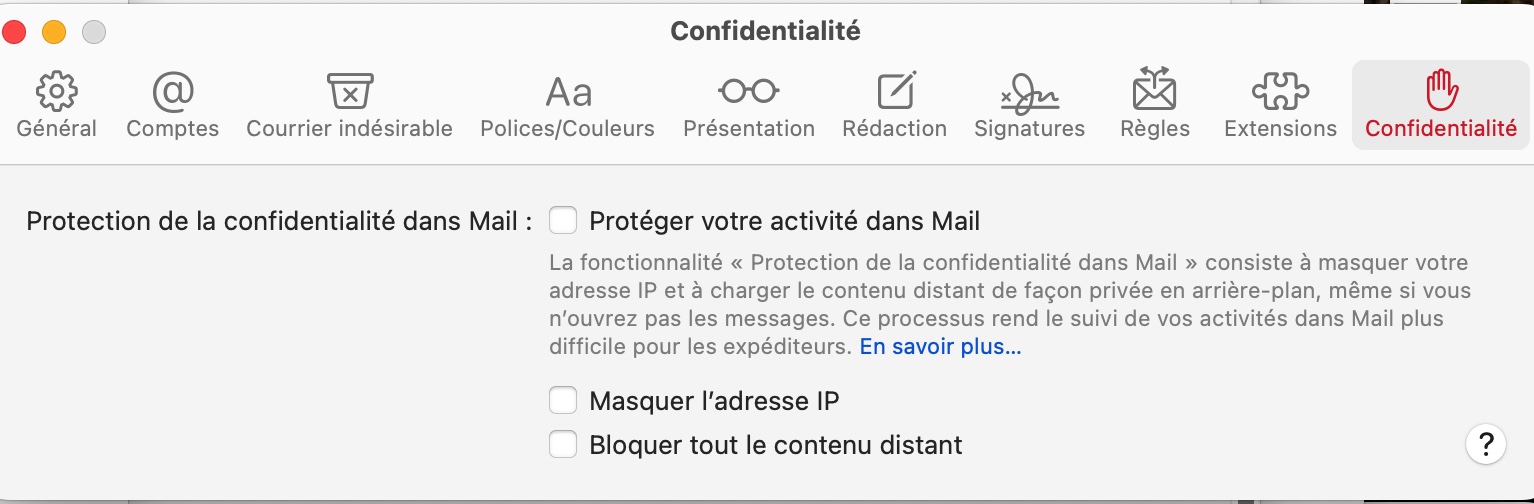This screenshot has height=504, width=1534.
Task: Open the Général gear icon
Action: point(56,92)
